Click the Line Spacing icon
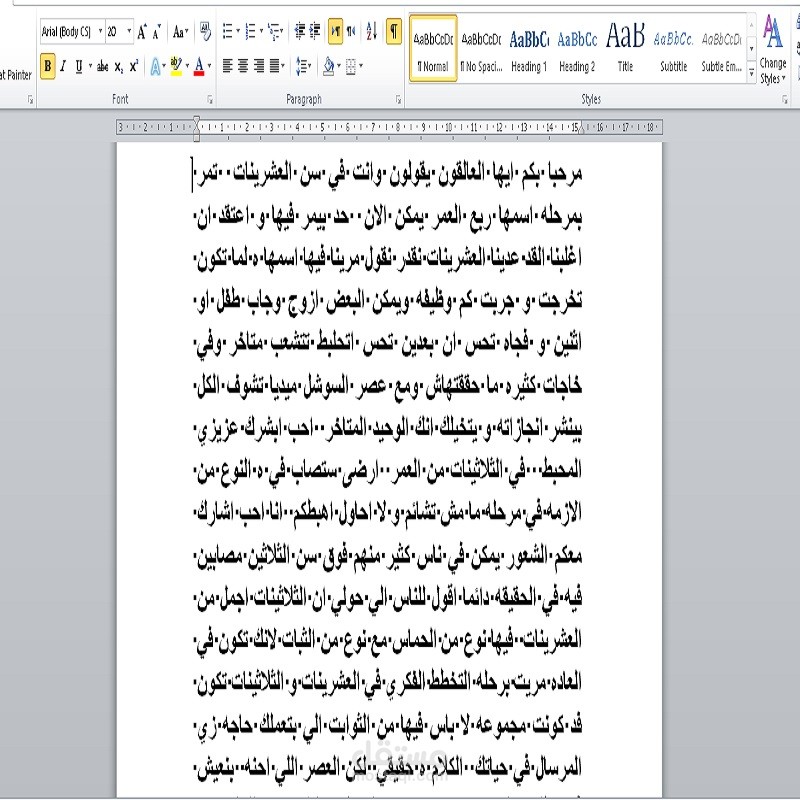The height and width of the screenshot is (800, 800). tap(302, 66)
